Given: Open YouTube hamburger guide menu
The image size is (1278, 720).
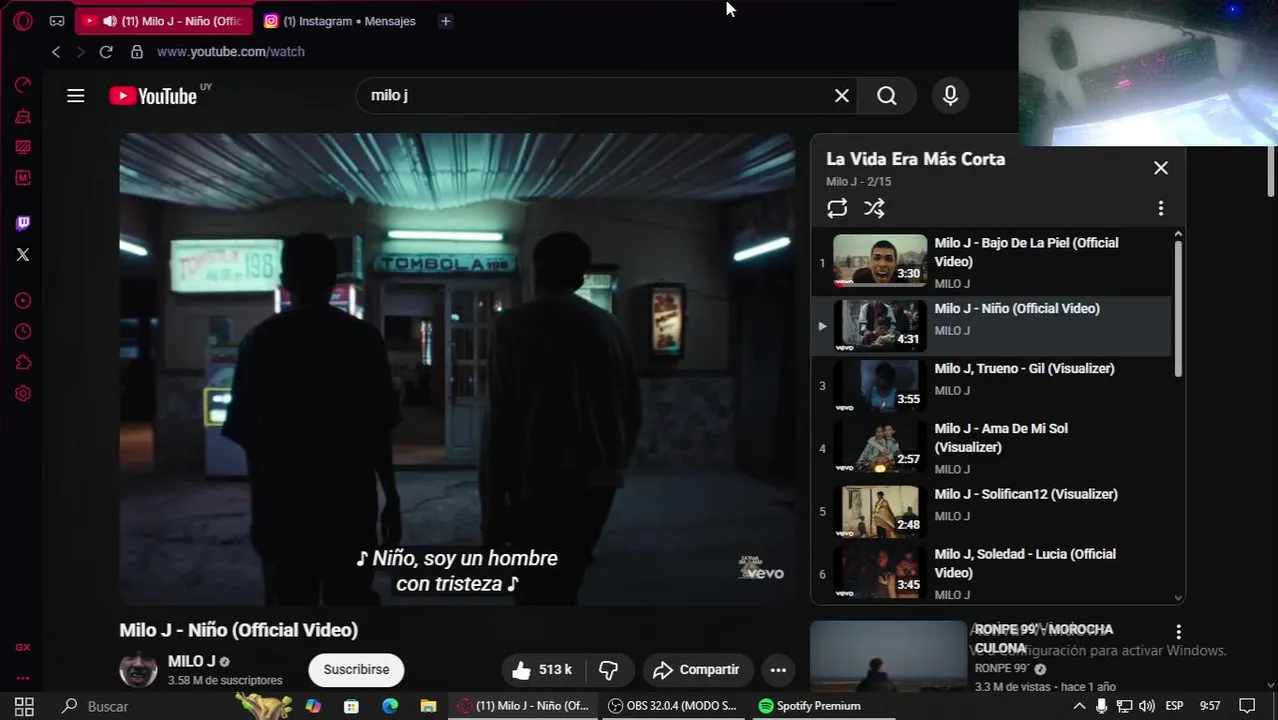Looking at the screenshot, I should point(76,96).
